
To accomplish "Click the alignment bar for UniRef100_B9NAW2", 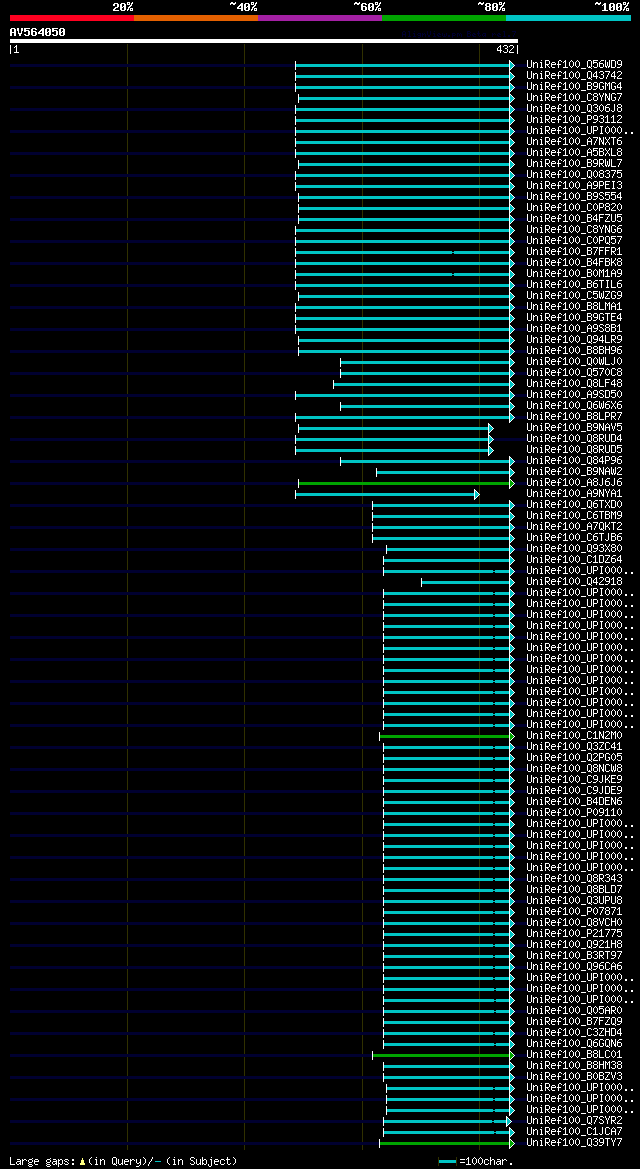I will point(445,472).
